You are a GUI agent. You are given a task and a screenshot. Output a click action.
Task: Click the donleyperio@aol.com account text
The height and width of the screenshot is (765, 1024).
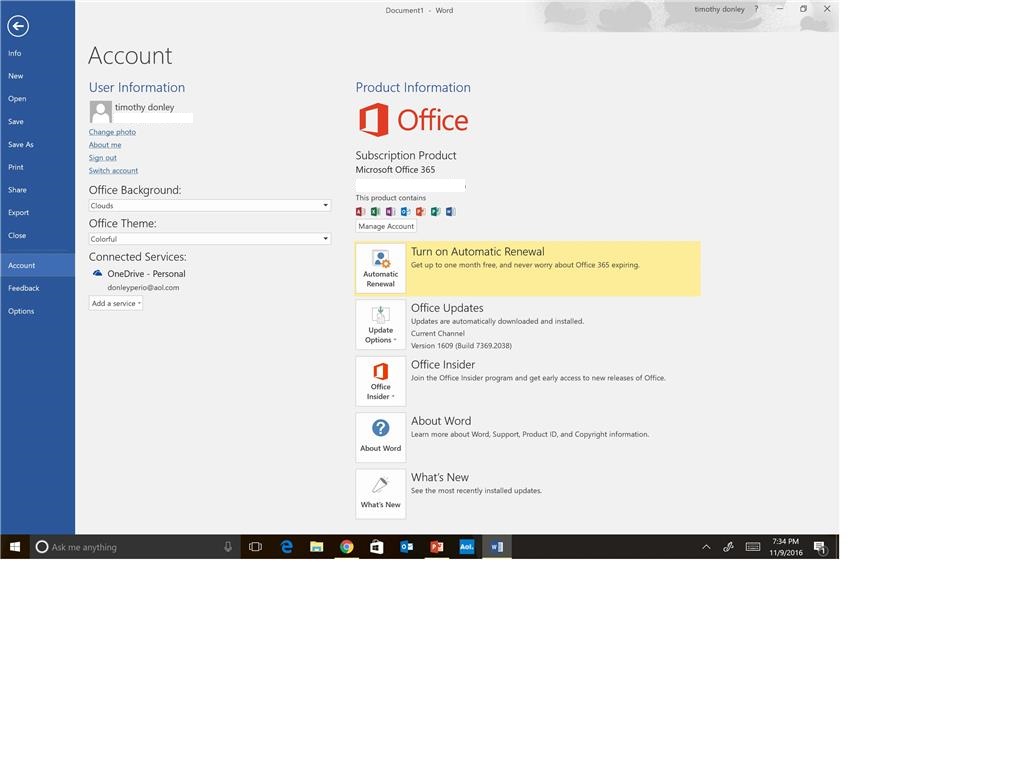pyautogui.click(x=143, y=287)
